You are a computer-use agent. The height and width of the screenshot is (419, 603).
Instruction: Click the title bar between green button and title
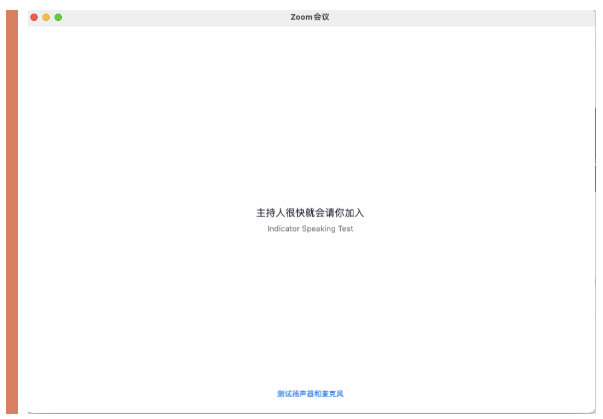point(170,18)
